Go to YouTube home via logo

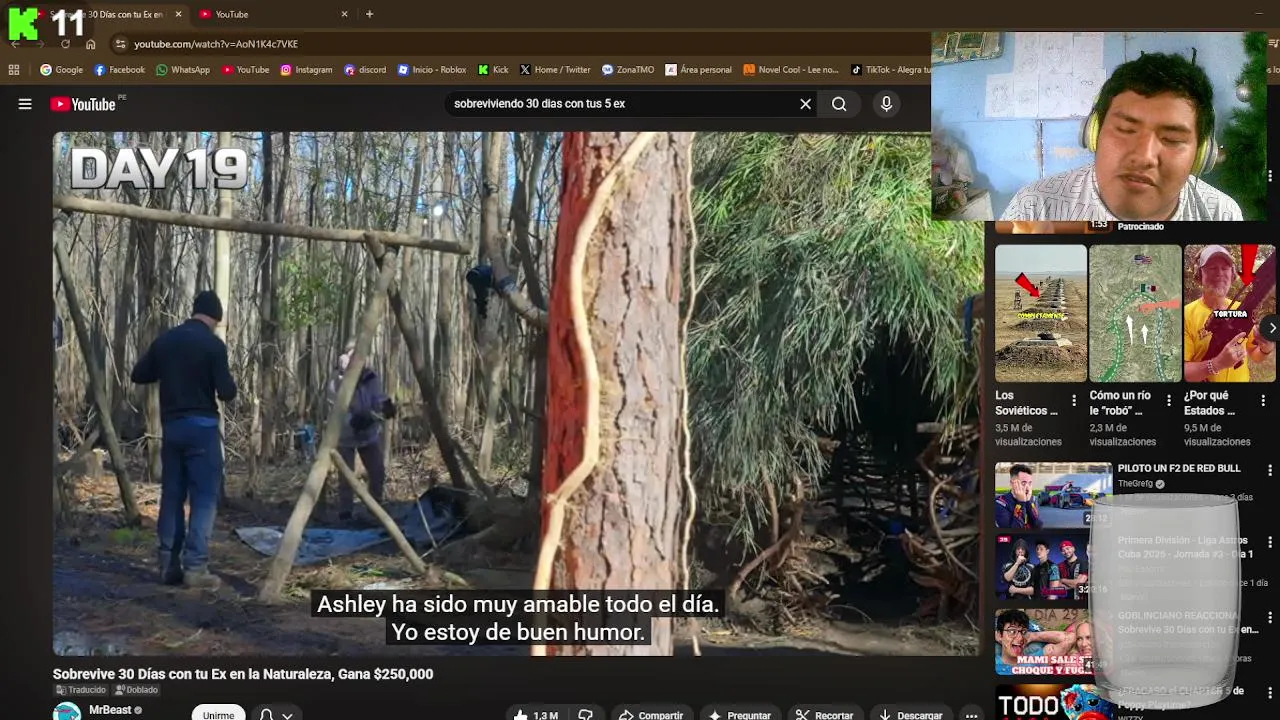[x=83, y=104]
